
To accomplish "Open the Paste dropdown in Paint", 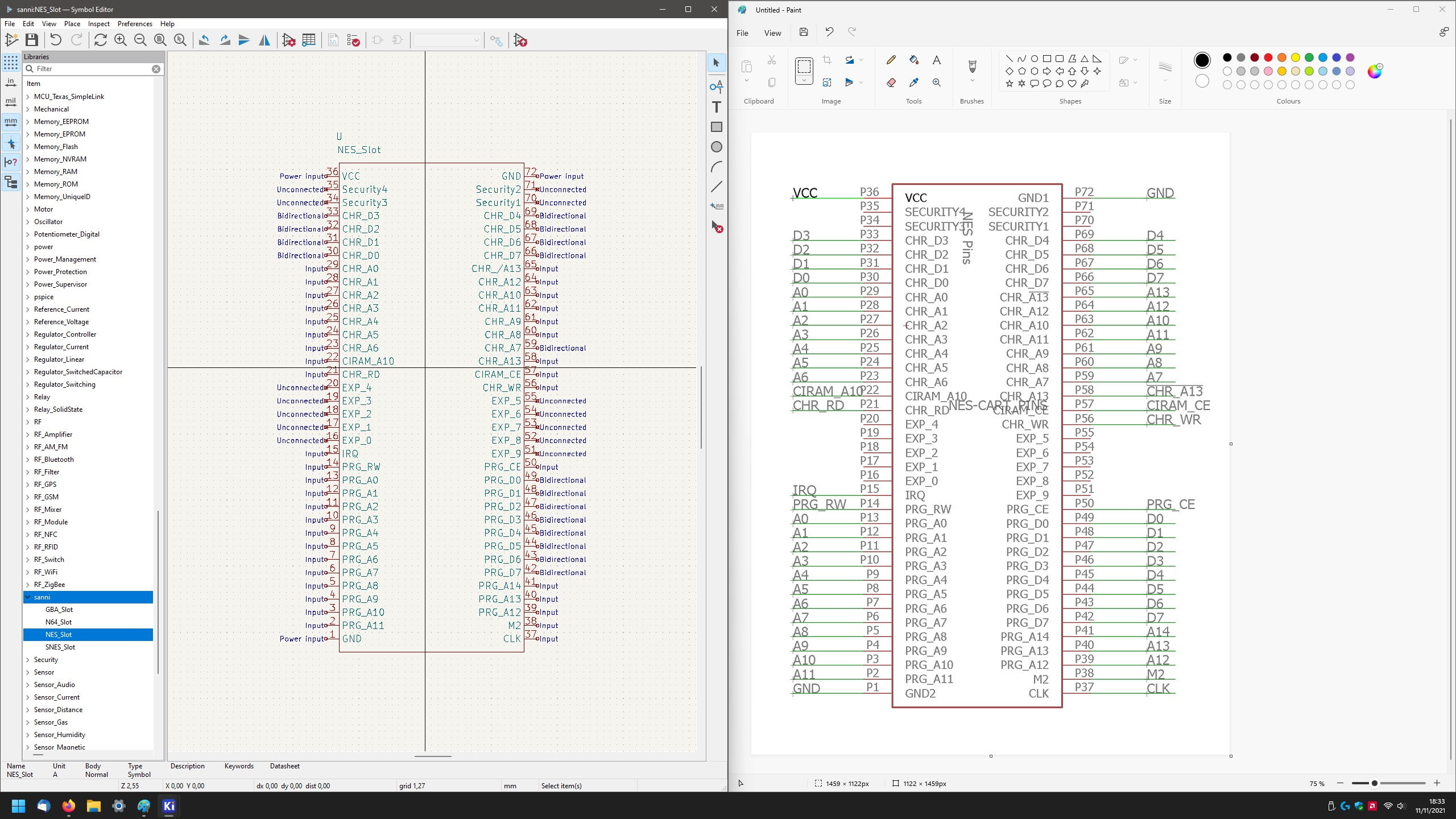I will tap(747, 81).
